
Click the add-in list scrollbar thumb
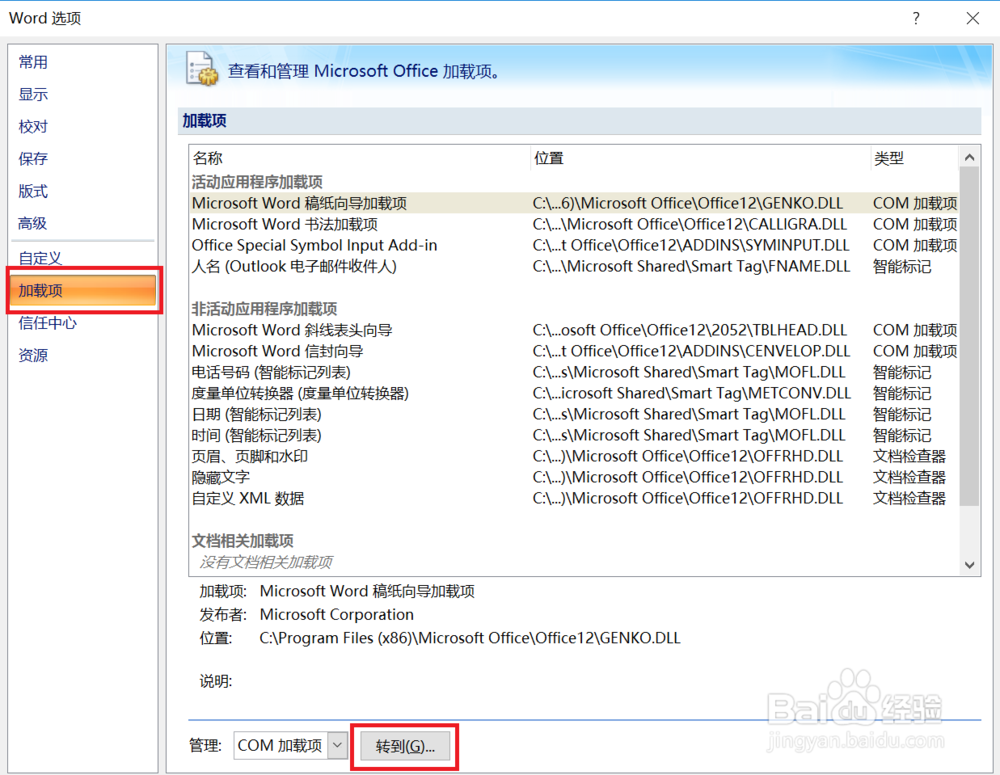click(969, 336)
